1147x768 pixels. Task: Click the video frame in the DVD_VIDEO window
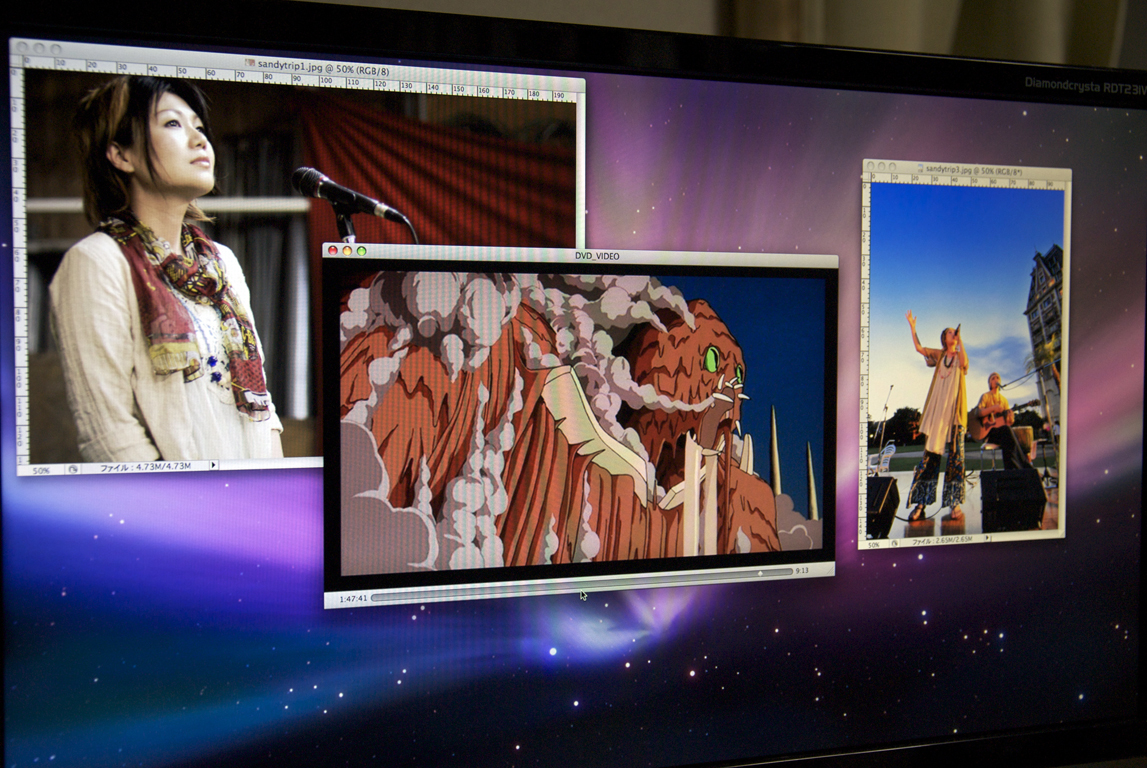pyautogui.click(x=583, y=423)
